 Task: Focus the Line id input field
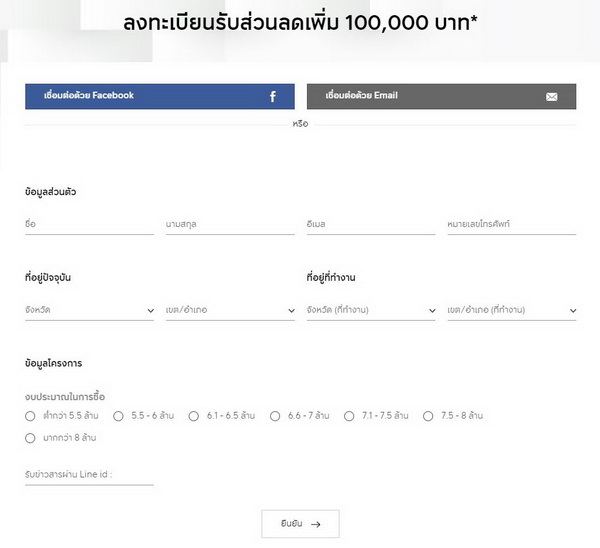click(x=89, y=473)
